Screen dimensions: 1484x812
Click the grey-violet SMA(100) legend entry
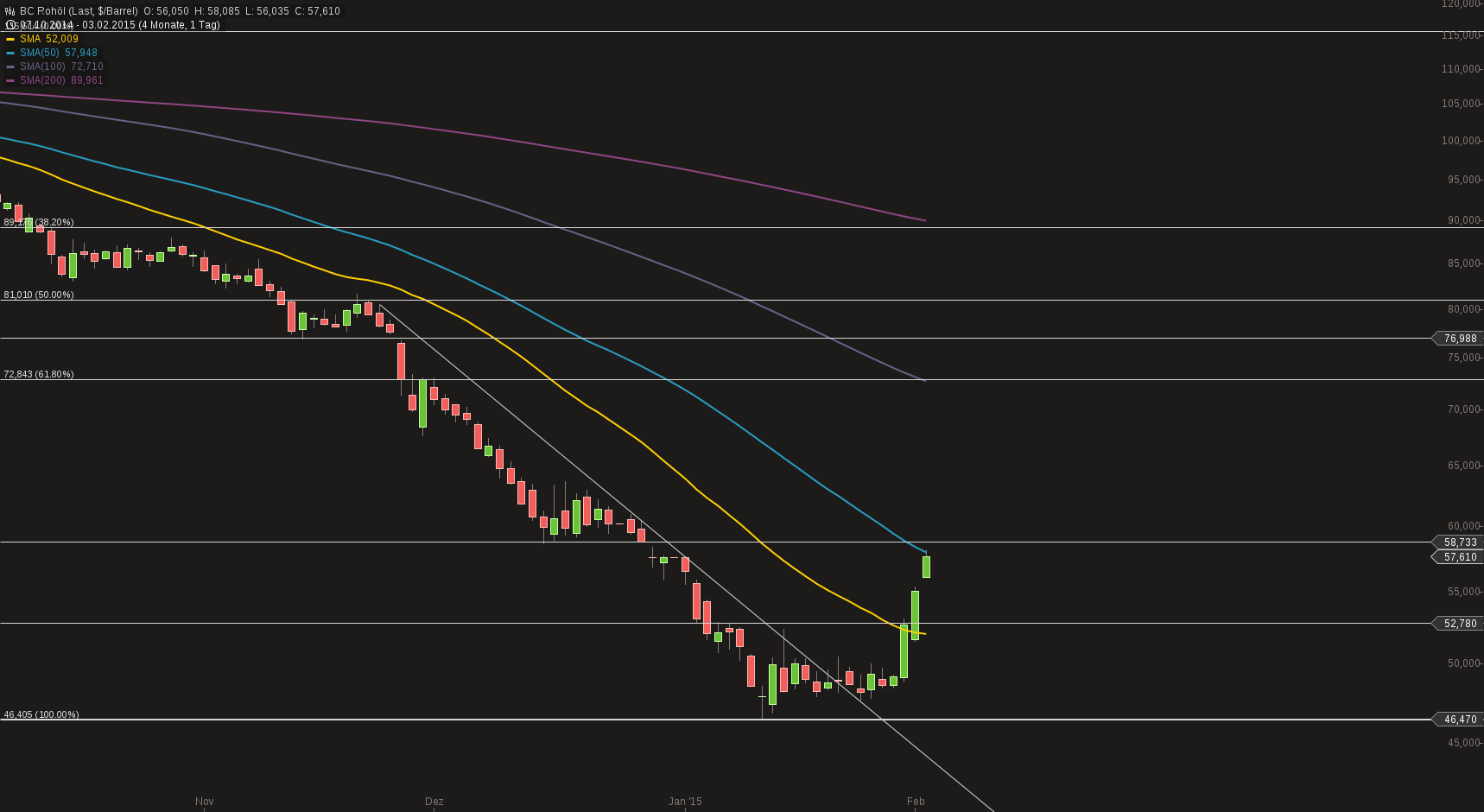point(54,67)
